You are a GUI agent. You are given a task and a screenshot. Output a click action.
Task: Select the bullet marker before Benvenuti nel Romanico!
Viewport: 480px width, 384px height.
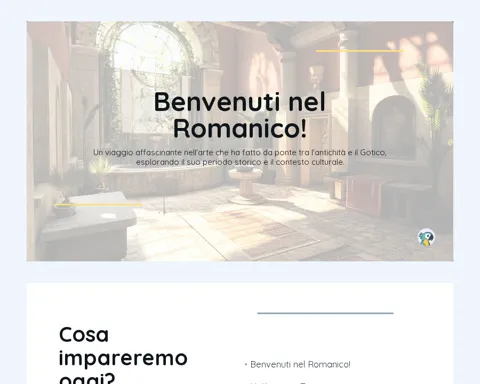pos(246,365)
